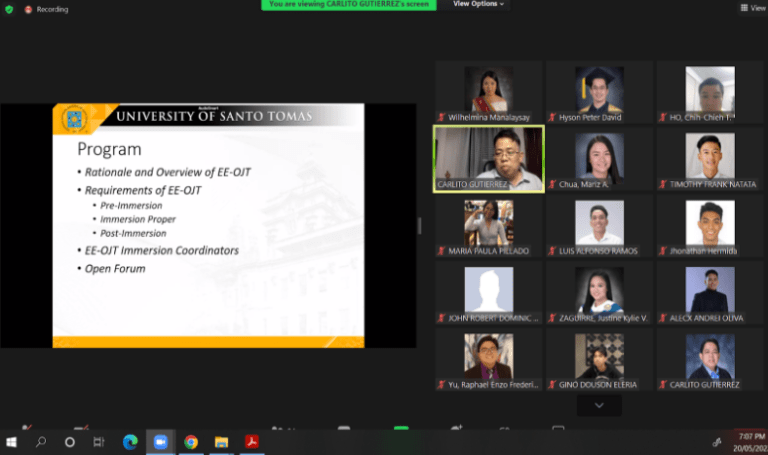Open the View Options dropdown
Image resolution: width=768 pixels, height=455 pixels.
(x=478, y=4)
